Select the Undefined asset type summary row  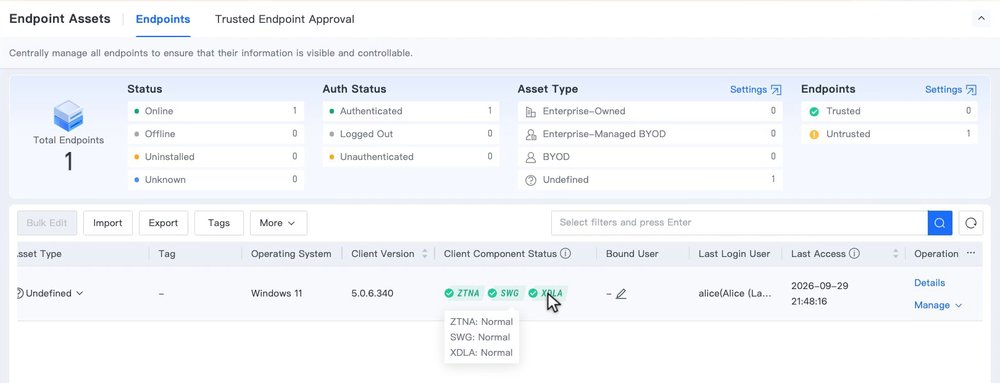[x=650, y=180]
